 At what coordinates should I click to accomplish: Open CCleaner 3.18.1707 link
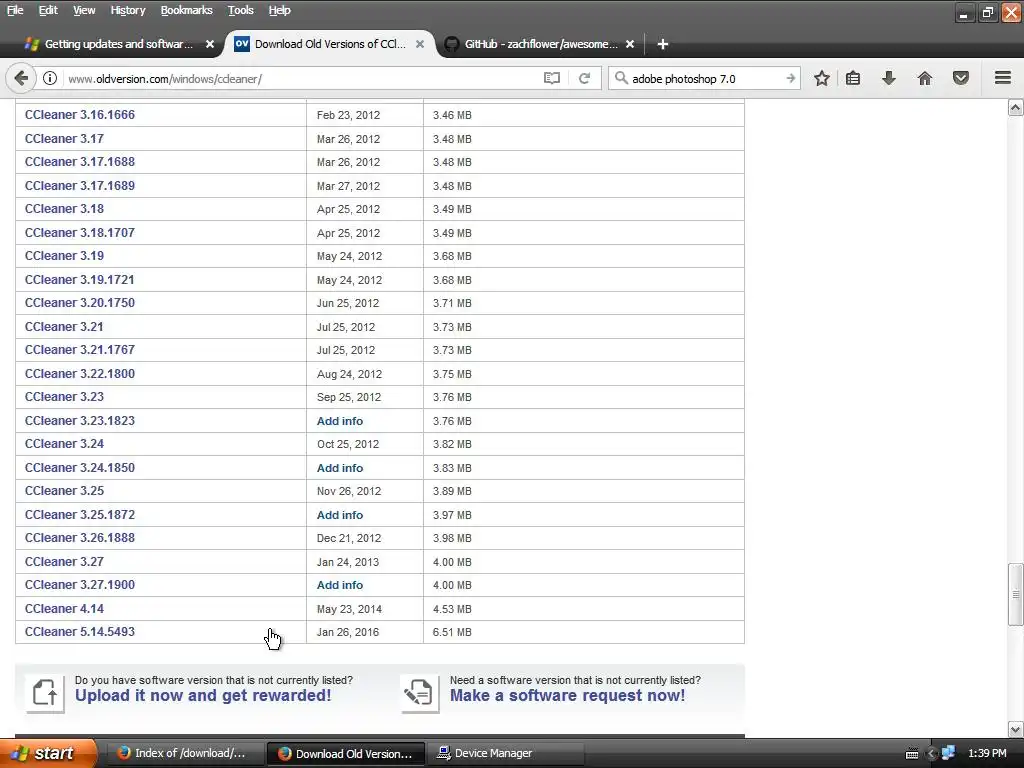[80, 232]
